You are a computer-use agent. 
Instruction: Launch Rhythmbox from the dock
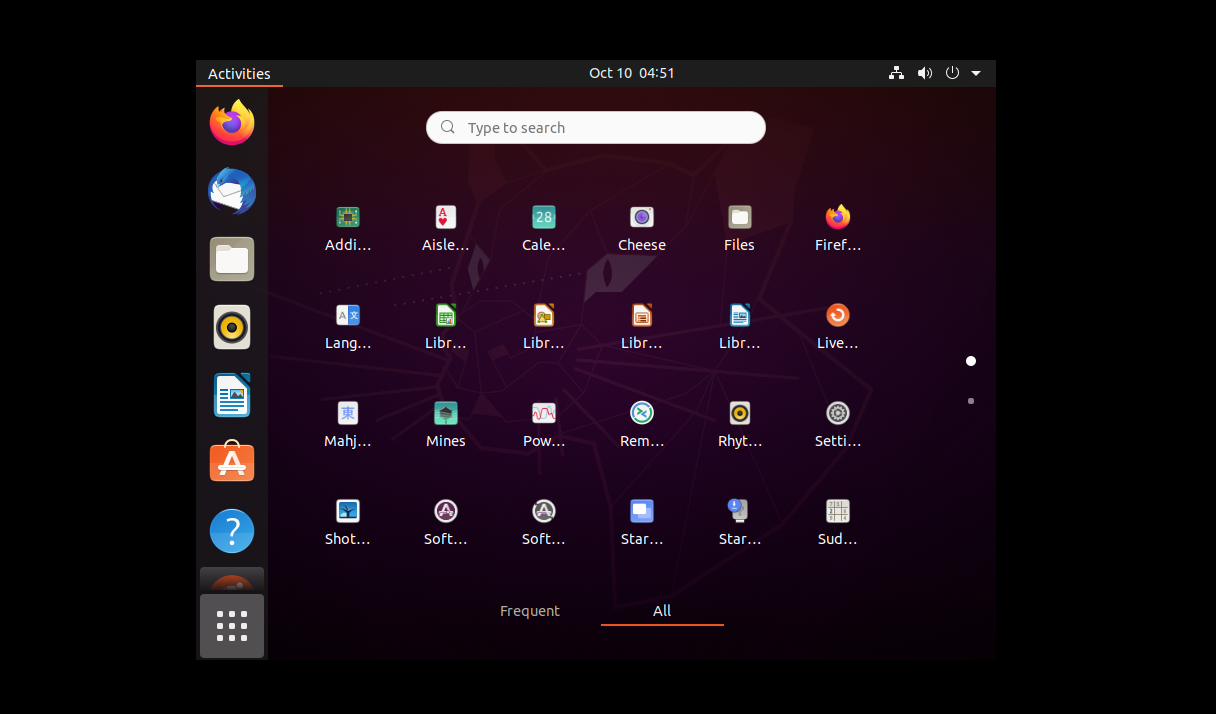pyautogui.click(x=232, y=327)
